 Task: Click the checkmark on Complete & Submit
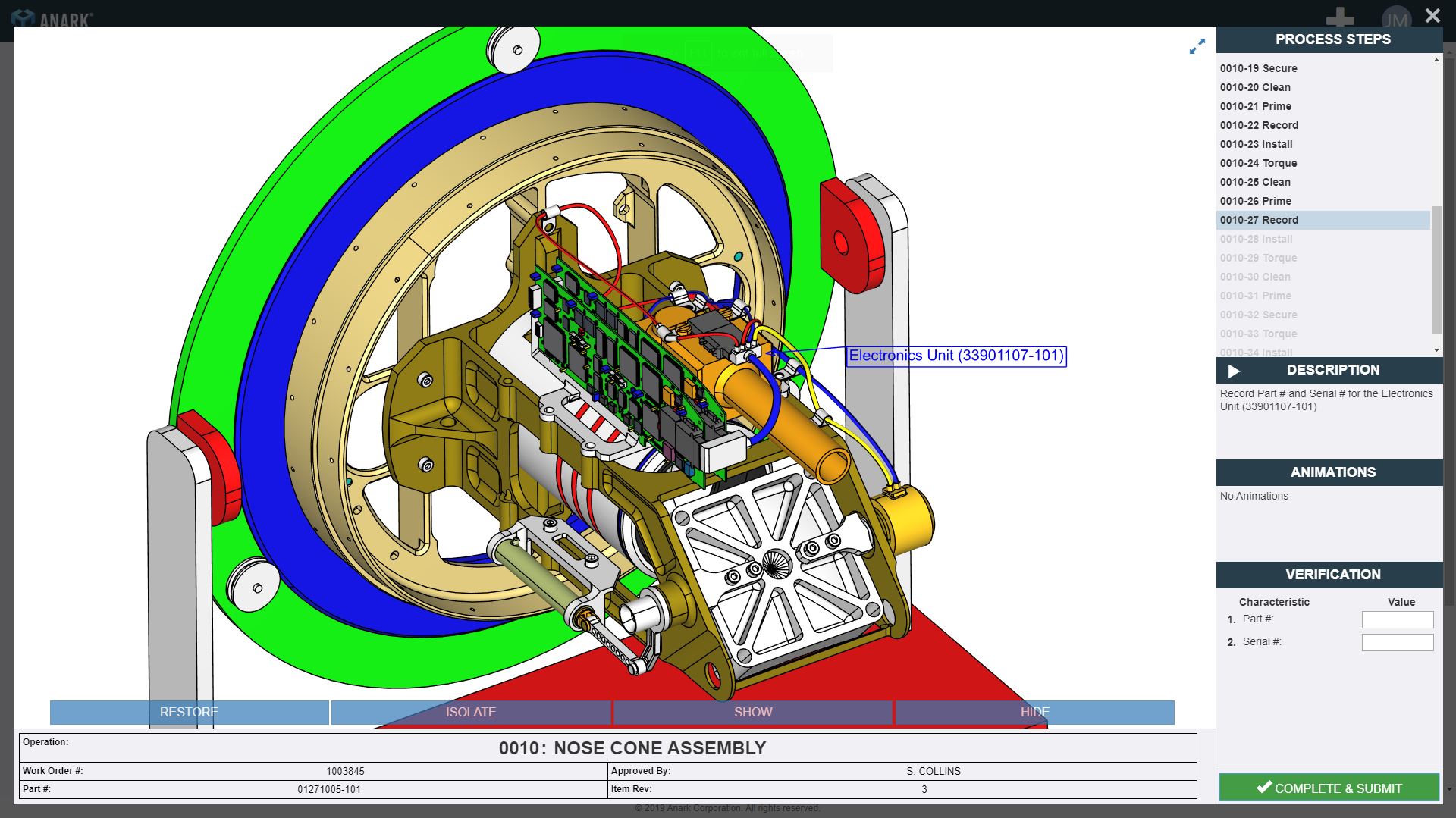(x=1263, y=788)
